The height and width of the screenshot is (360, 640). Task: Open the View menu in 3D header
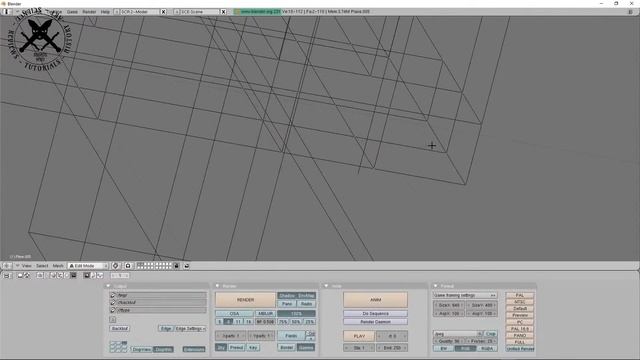coord(27,266)
